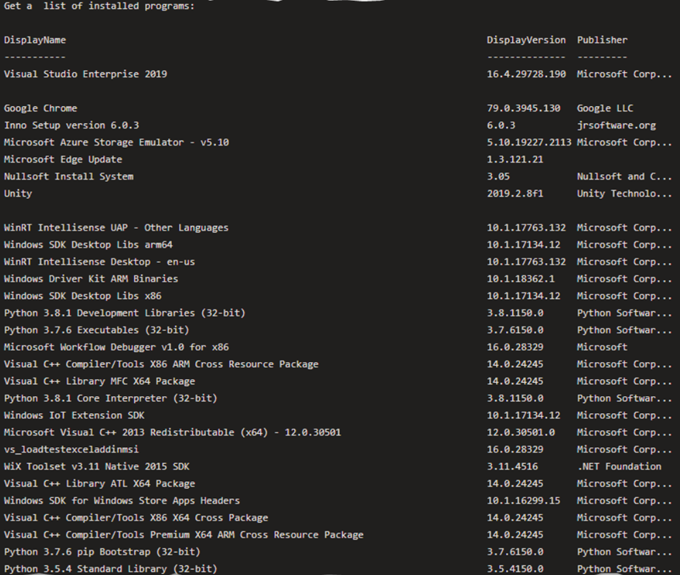
Task: Click version 1.3.121.21
Action: click(515, 160)
